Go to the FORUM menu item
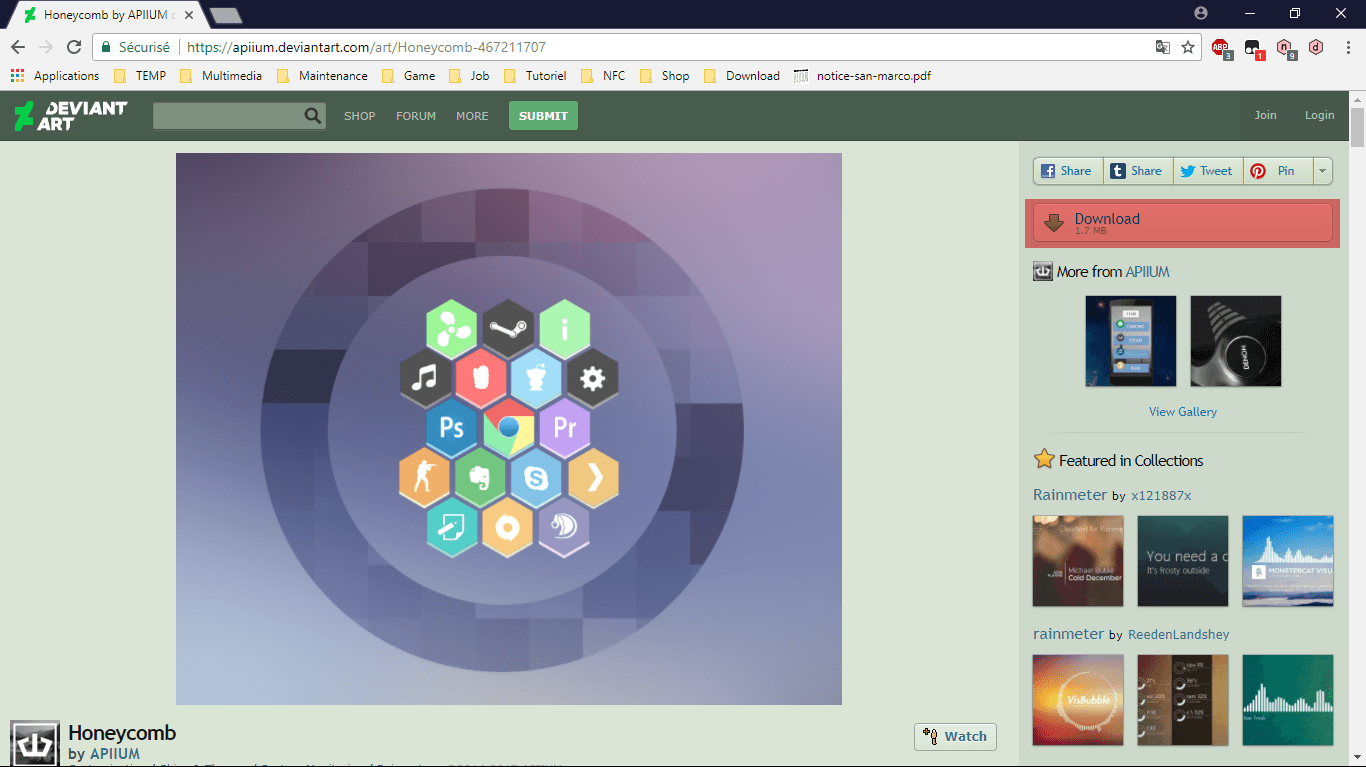The height and width of the screenshot is (767, 1366). tap(416, 116)
